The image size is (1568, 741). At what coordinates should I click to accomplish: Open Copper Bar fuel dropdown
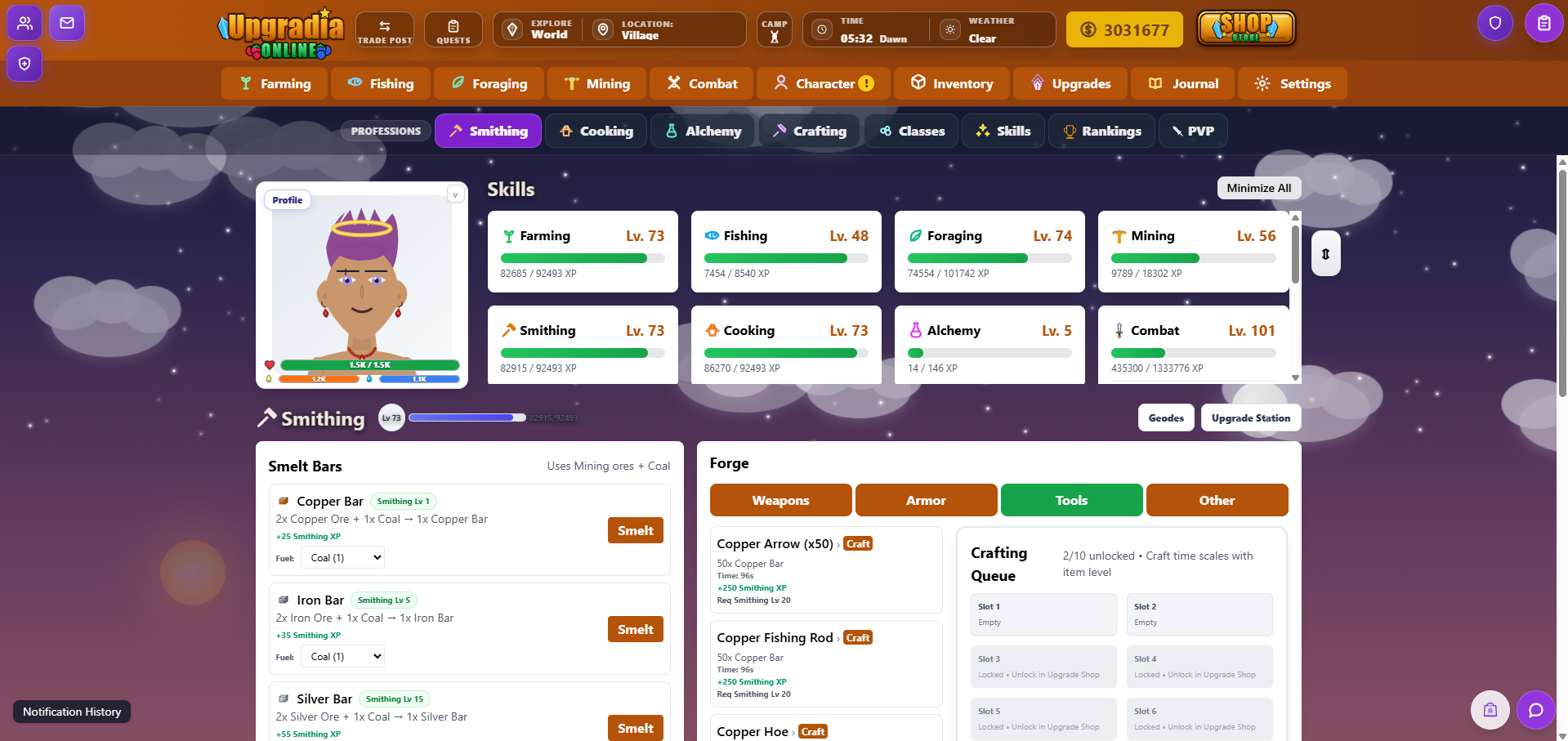(342, 558)
